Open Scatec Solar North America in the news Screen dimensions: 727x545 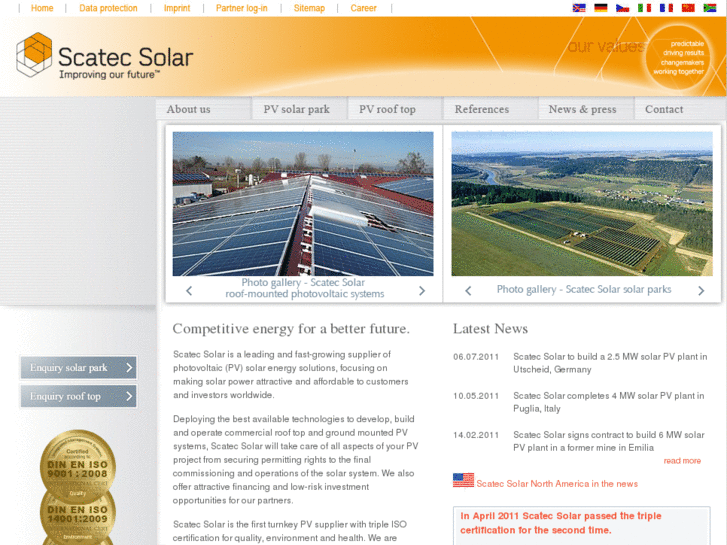click(557, 484)
